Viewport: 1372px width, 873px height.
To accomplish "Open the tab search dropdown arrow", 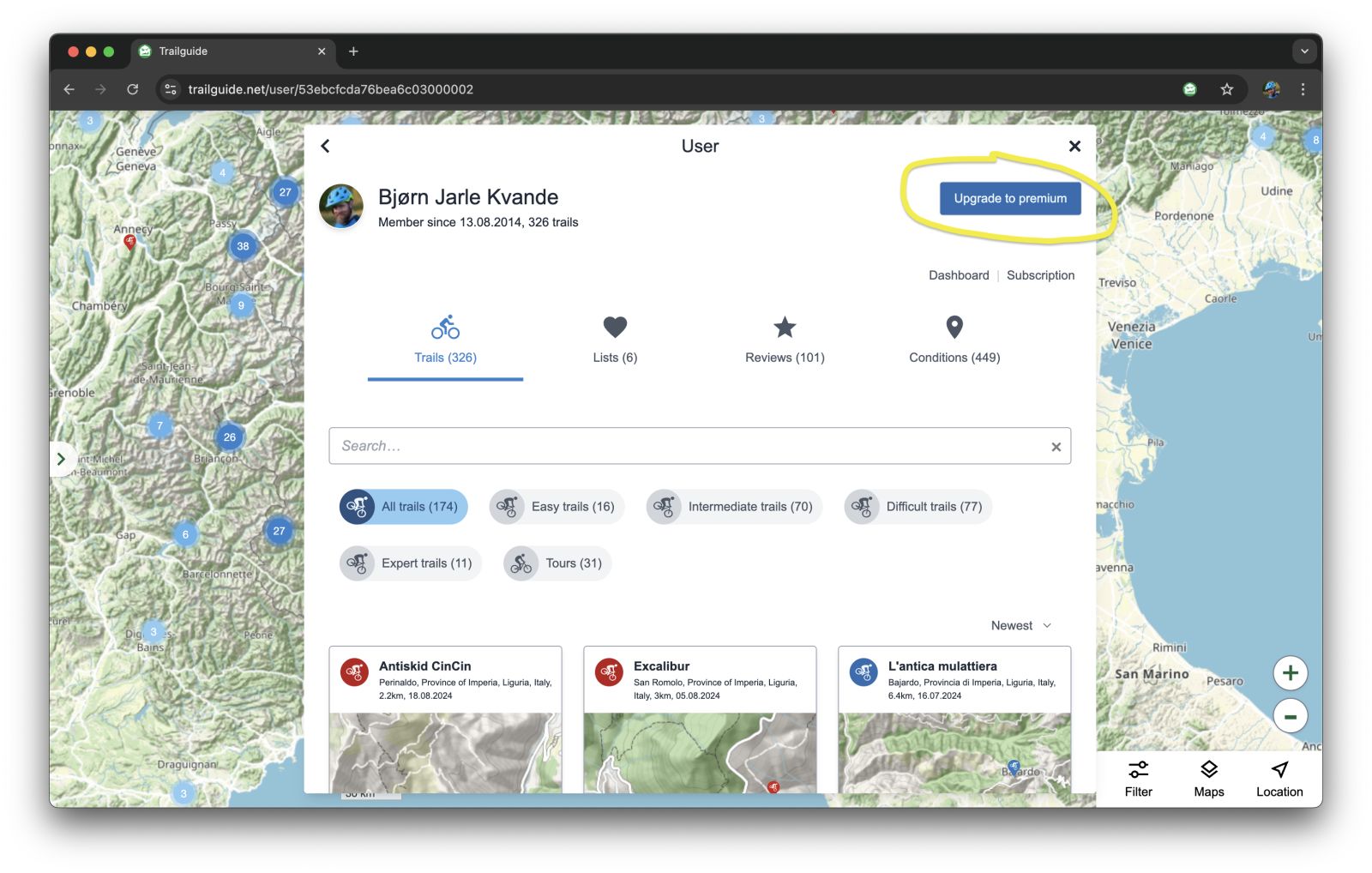I will (1304, 51).
